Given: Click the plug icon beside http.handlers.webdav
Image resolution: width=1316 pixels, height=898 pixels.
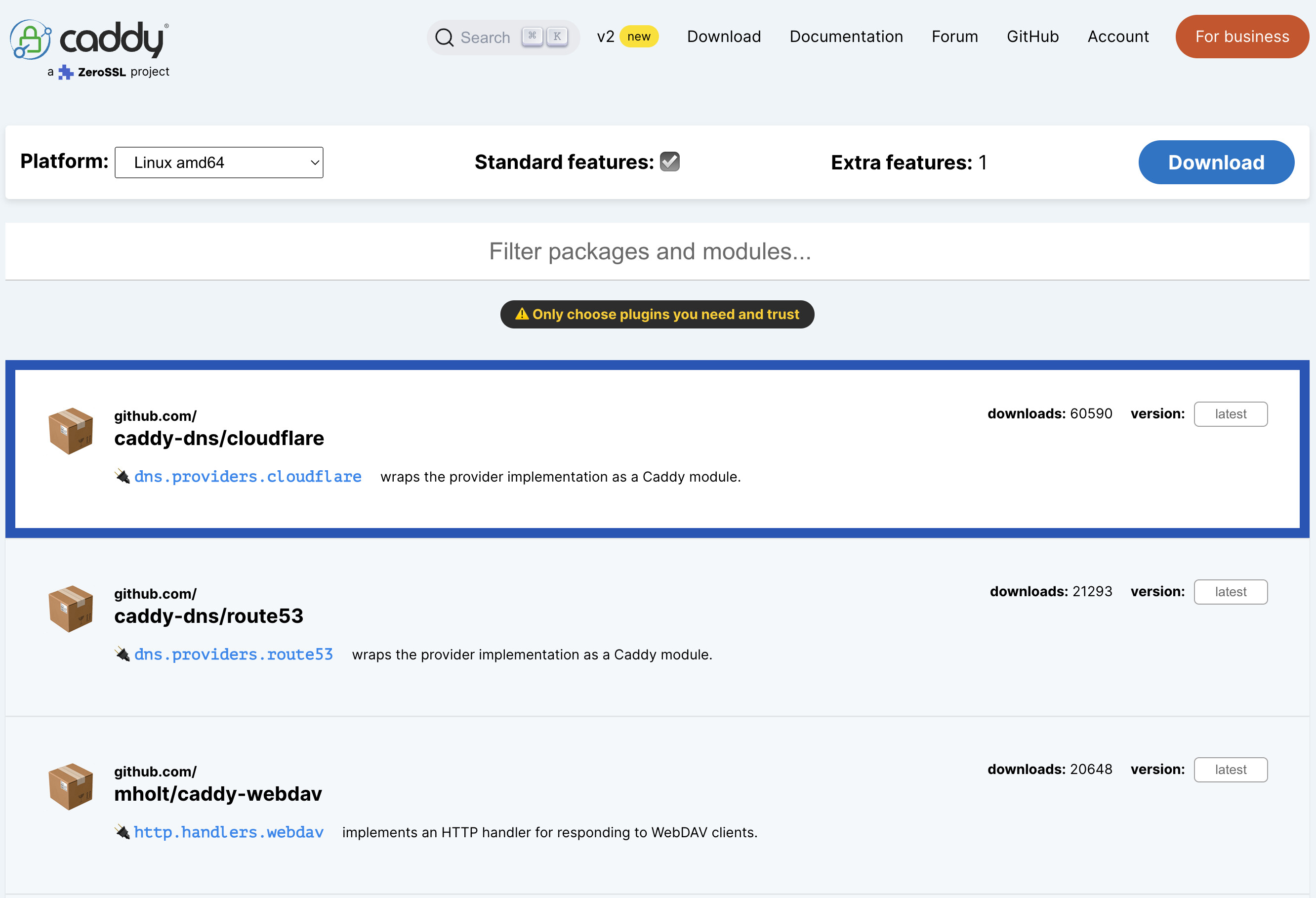Looking at the screenshot, I should point(123,832).
